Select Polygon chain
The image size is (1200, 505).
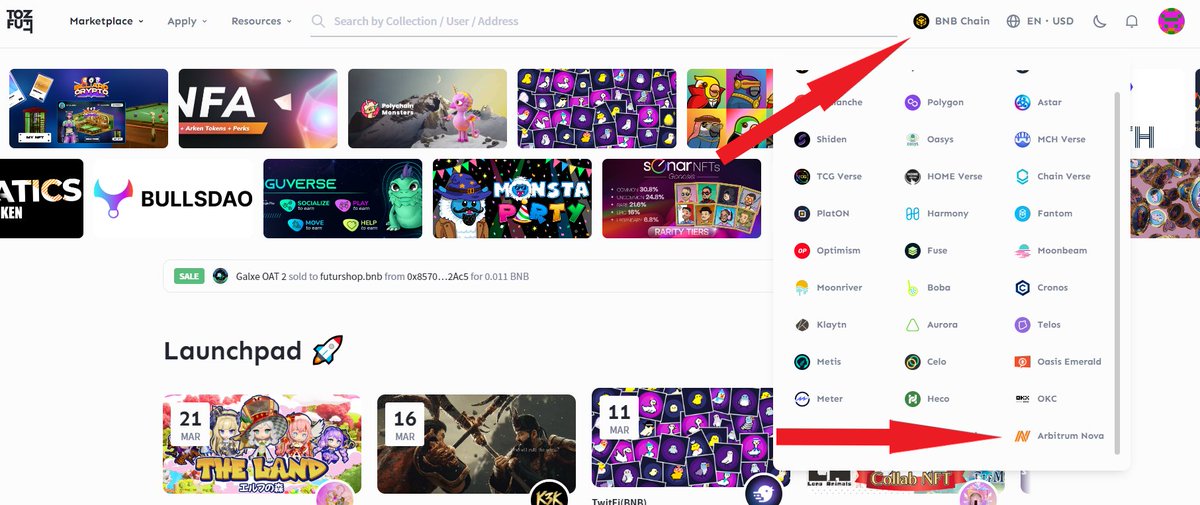934,102
